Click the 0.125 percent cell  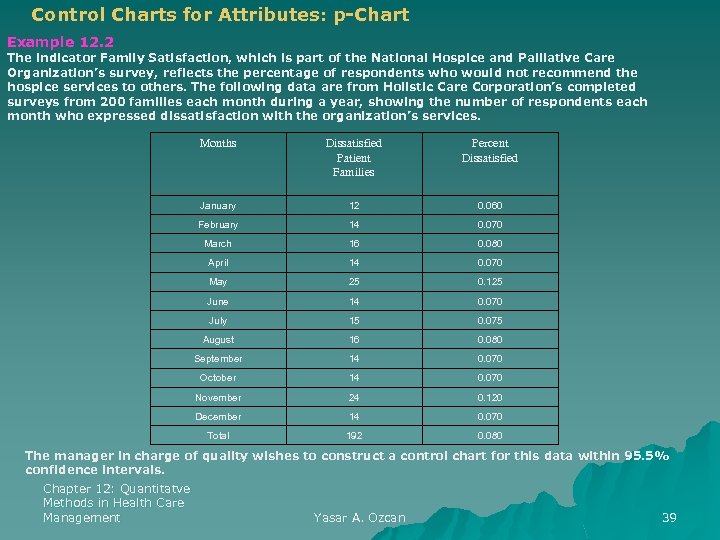(490, 282)
